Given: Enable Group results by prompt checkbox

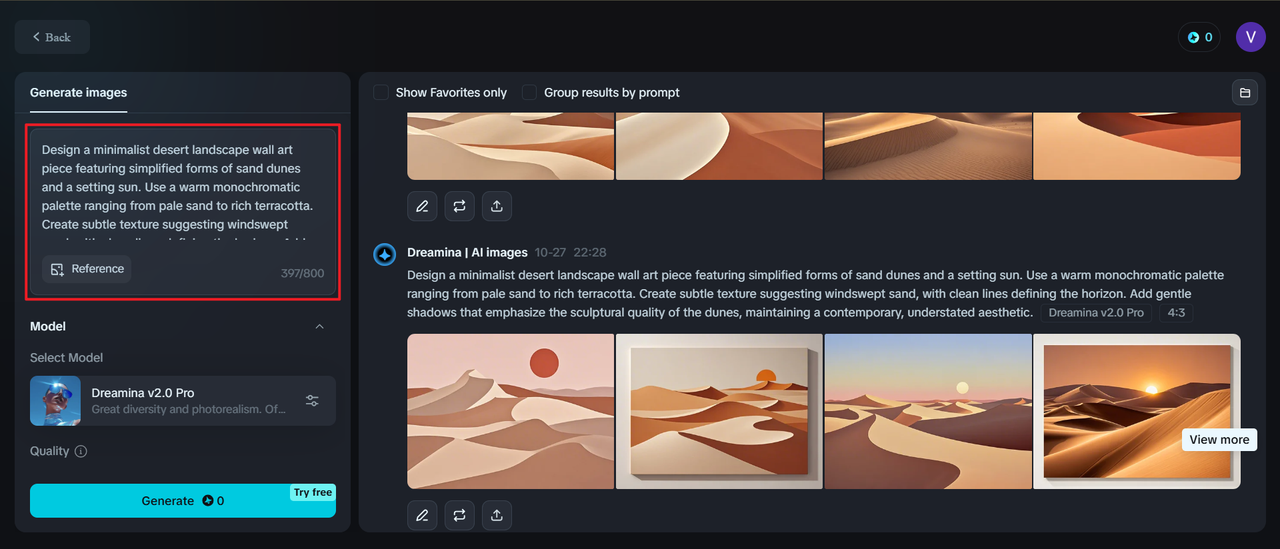Looking at the screenshot, I should (529, 92).
